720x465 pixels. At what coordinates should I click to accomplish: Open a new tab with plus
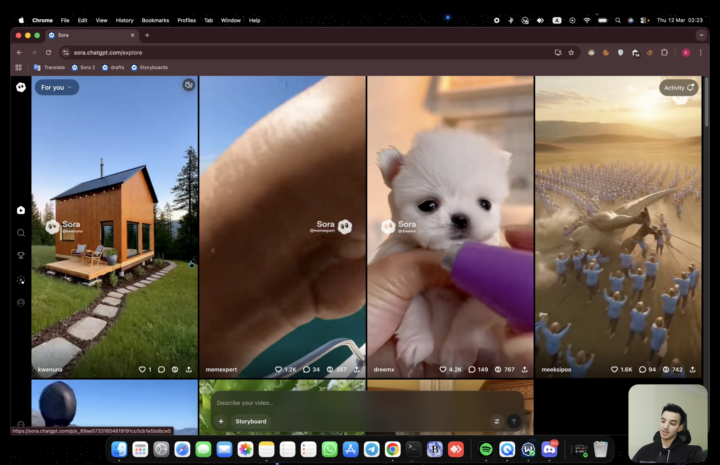coord(147,35)
